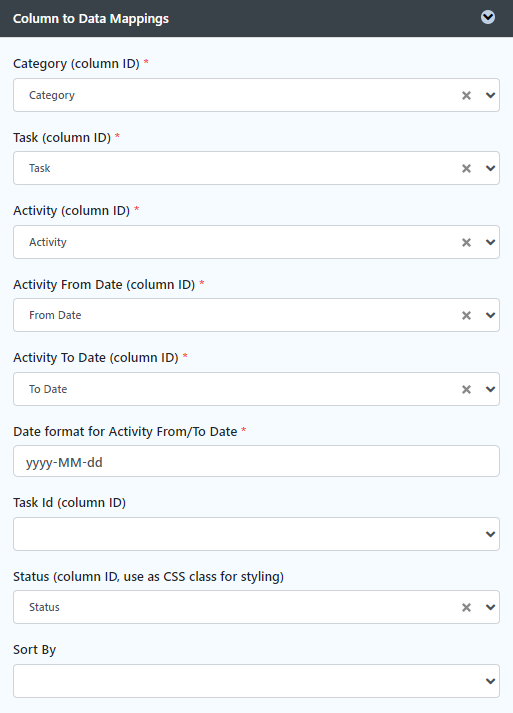Open the Activity column dropdown arrow
The height and width of the screenshot is (713, 513).
click(x=490, y=242)
